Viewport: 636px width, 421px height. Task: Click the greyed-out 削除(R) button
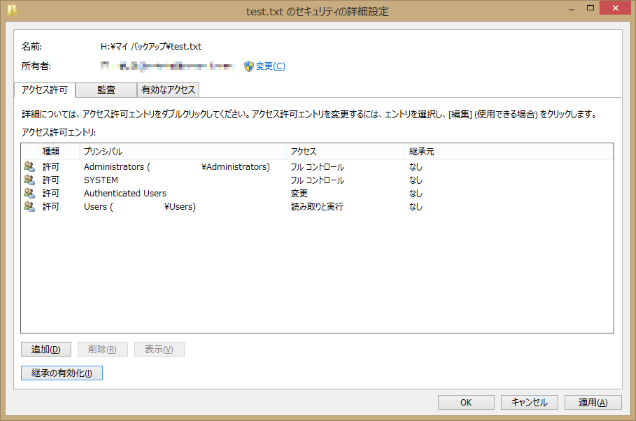click(102, 349)
